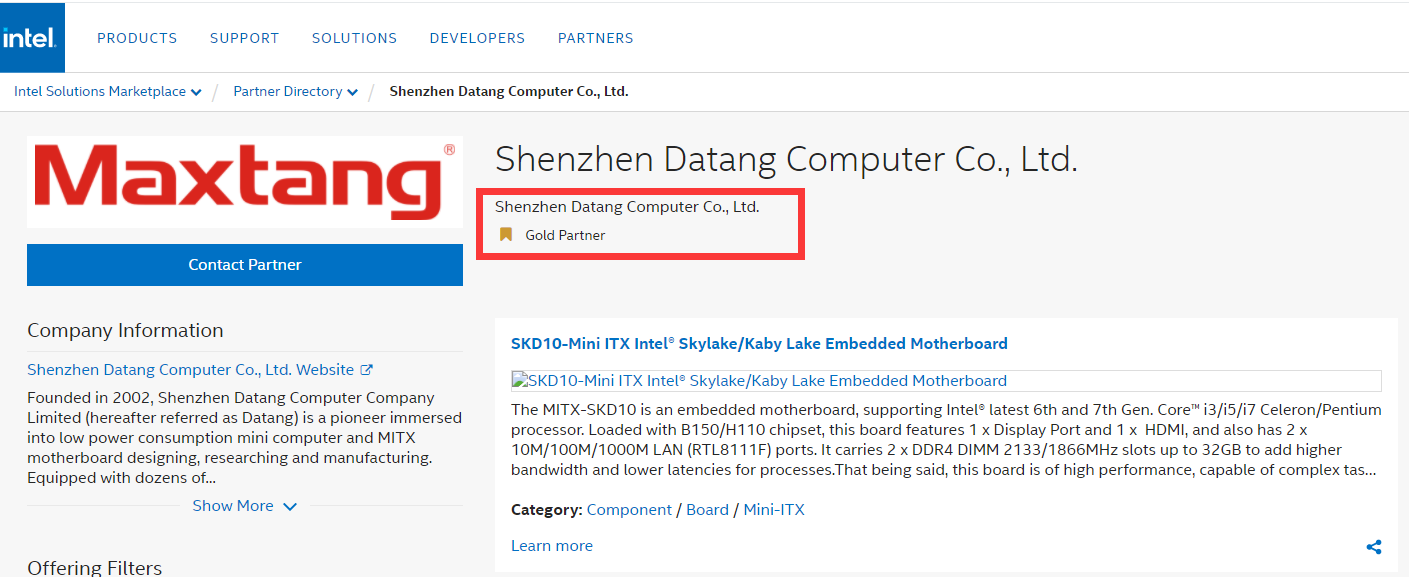Image resolution: width=1409 pixels, height=577 pixels.
Task: Click the Component category link
Action: tap(629, 510)
